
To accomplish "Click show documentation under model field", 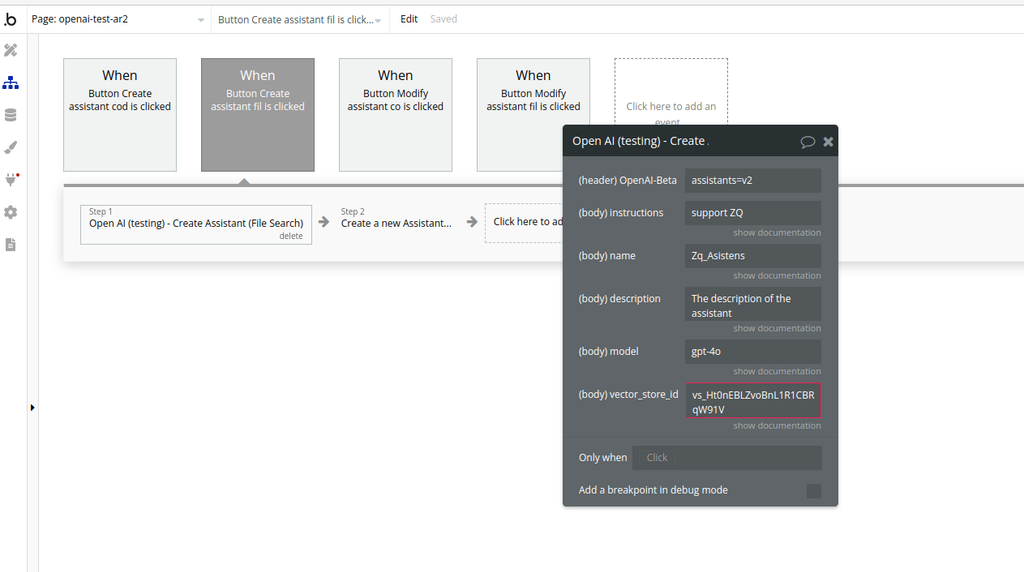I will (776, 371).
